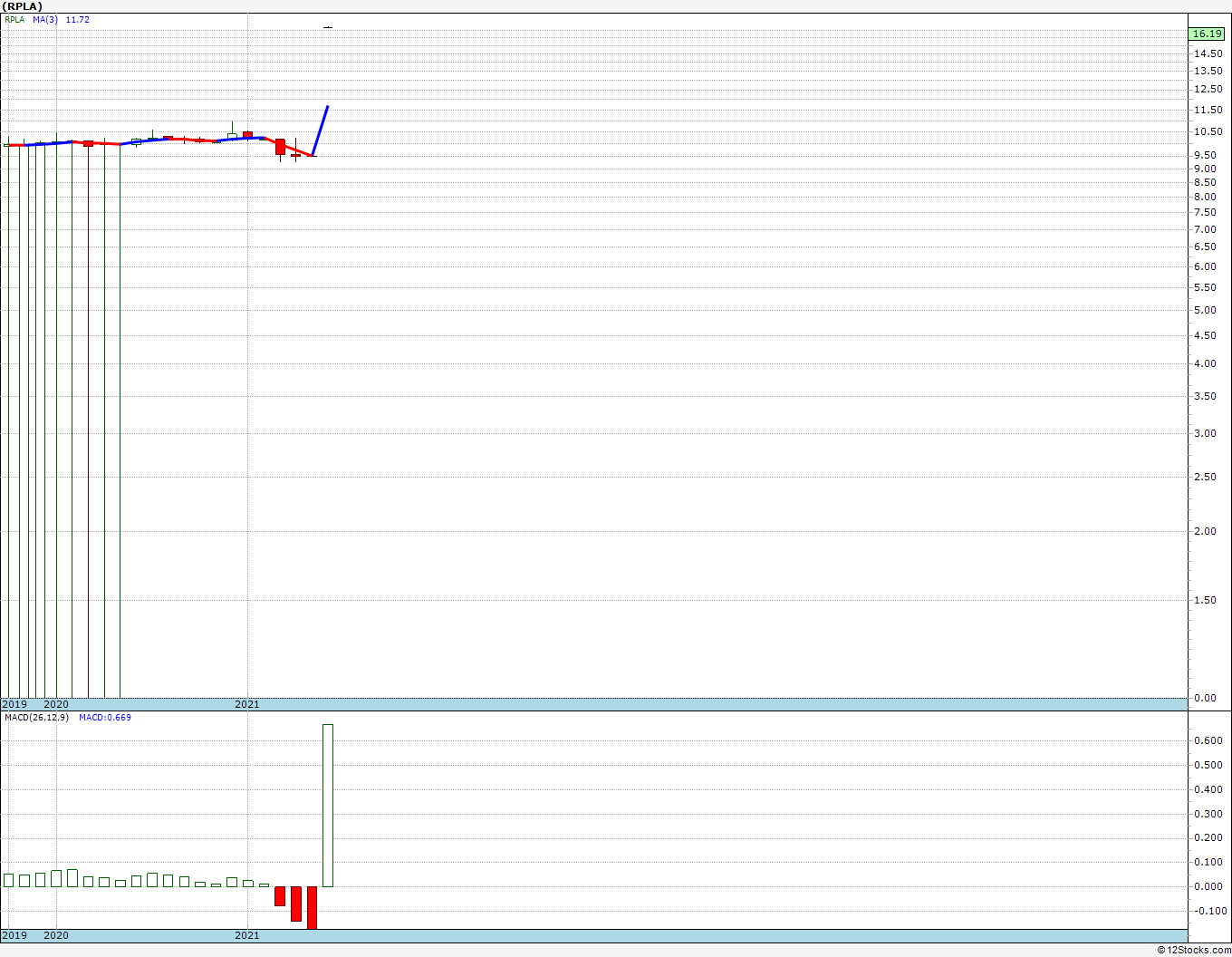Select the RPLA legend label
Image resolution: width=1232 pixels, height=957 pixels.
(x=14, y=19)
